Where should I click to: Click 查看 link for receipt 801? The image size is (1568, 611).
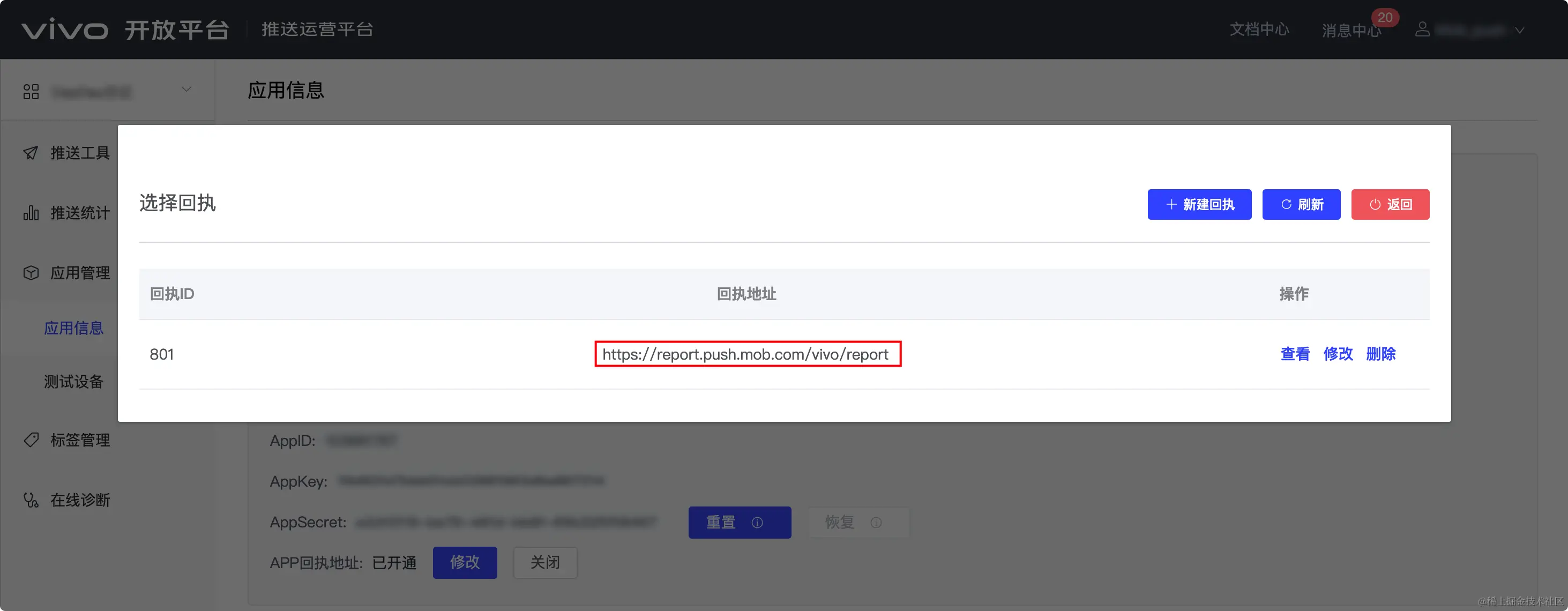pyautogui.click(x=1295, y=354)
